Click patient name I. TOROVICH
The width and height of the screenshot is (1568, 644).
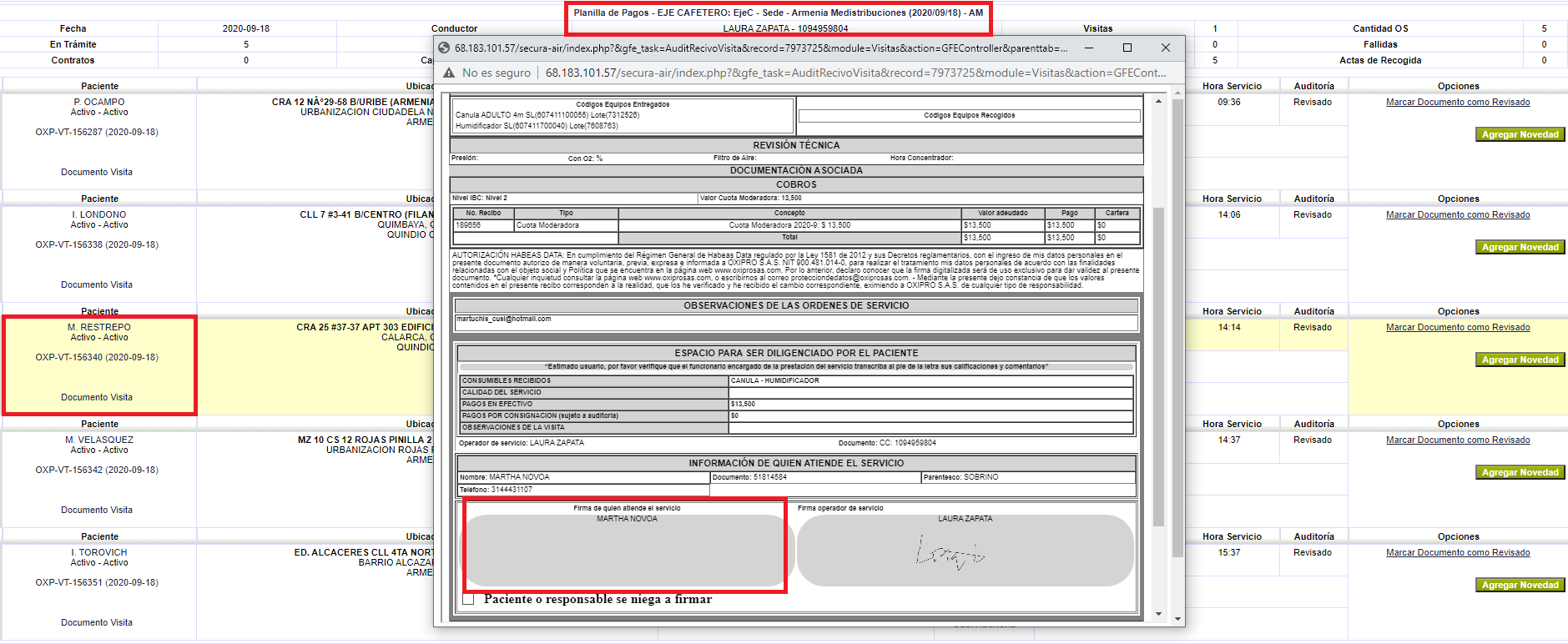(99, 552)
